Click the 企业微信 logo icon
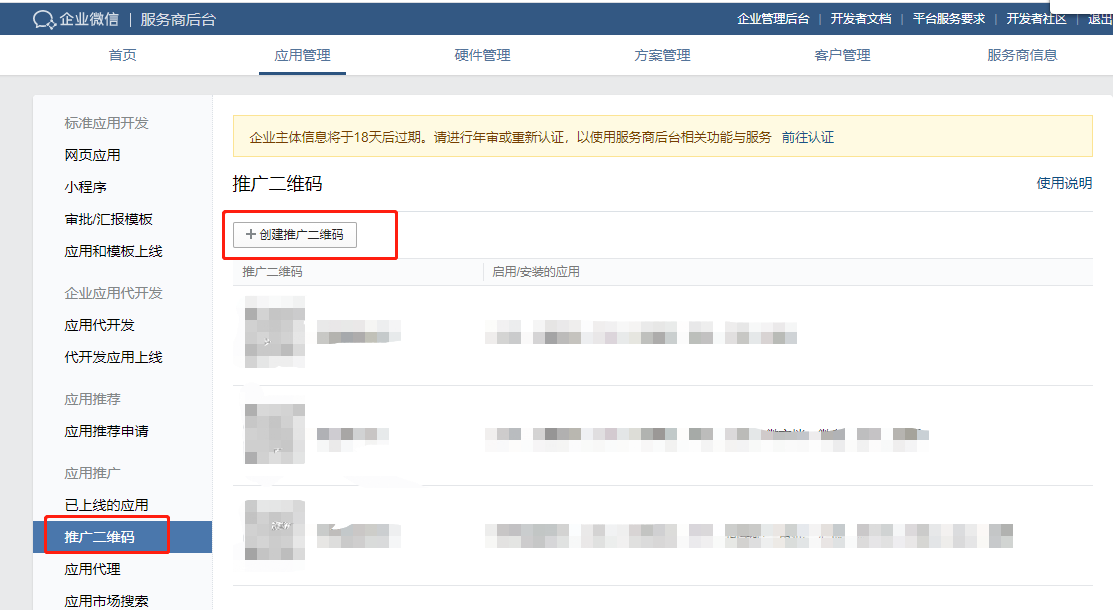This screenshot has height=610, width=1113. pos(44,20)
